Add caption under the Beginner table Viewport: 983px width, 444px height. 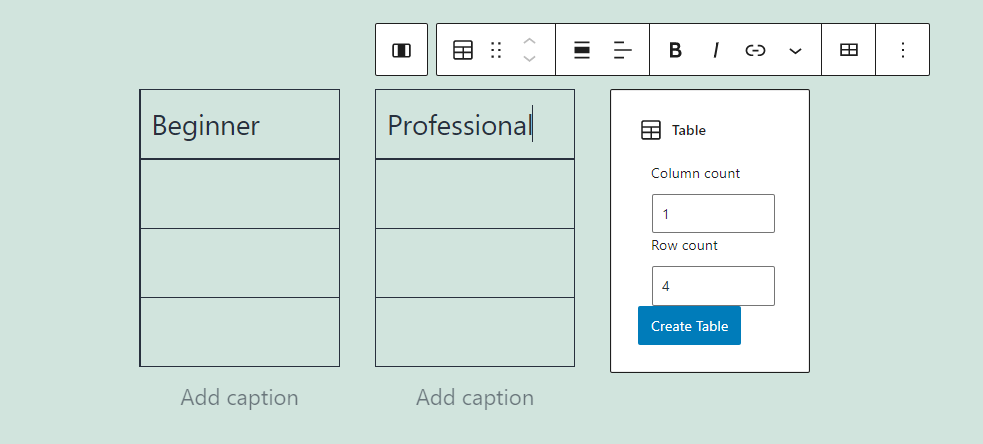click(239, 398)
